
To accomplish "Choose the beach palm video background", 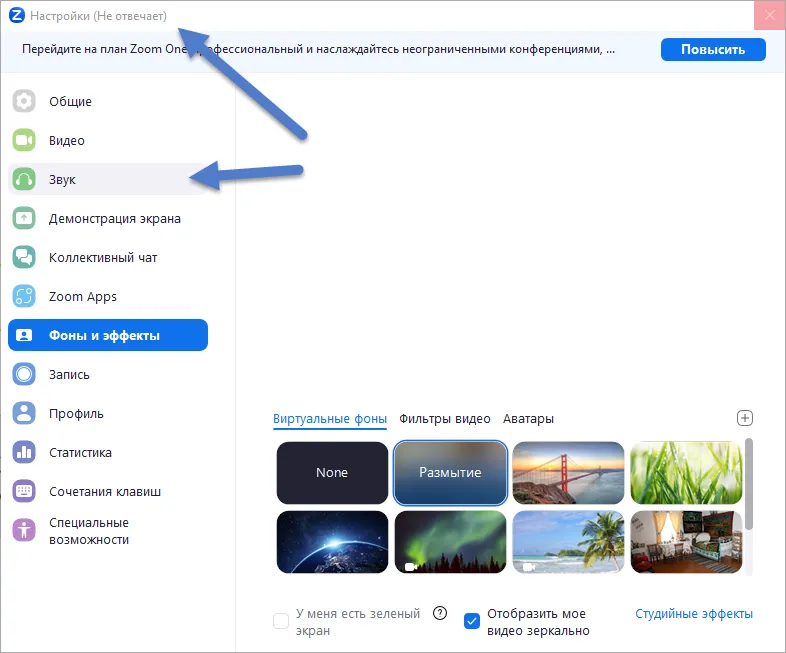I will click(568, 542).
